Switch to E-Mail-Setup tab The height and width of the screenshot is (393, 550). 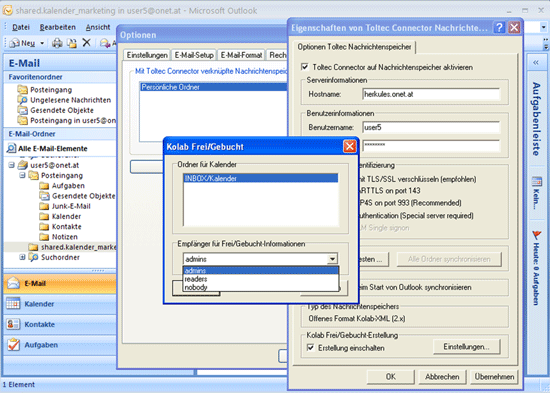(x=194, y=55)
